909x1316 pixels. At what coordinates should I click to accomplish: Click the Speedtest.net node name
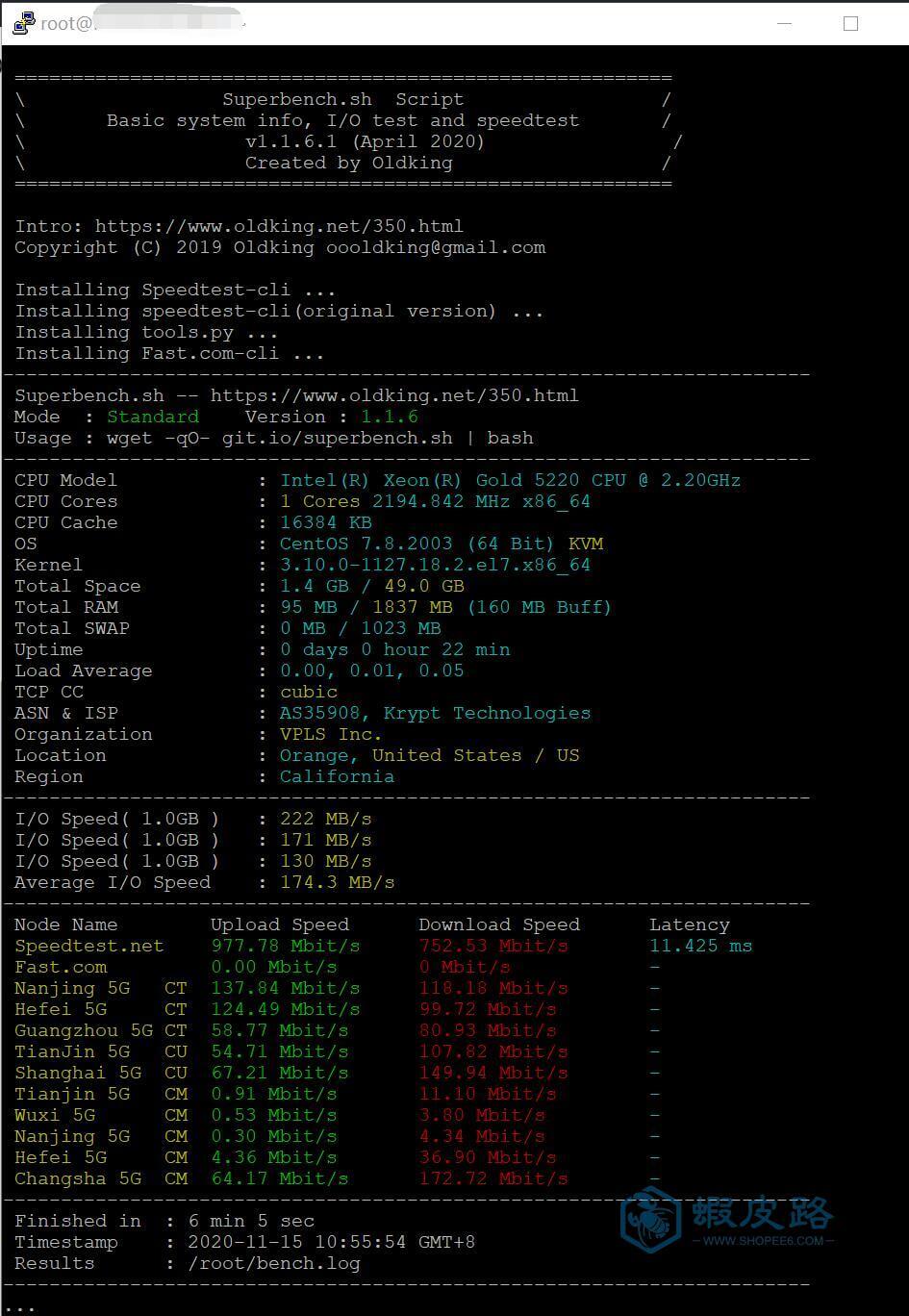(x=88, y=946)
